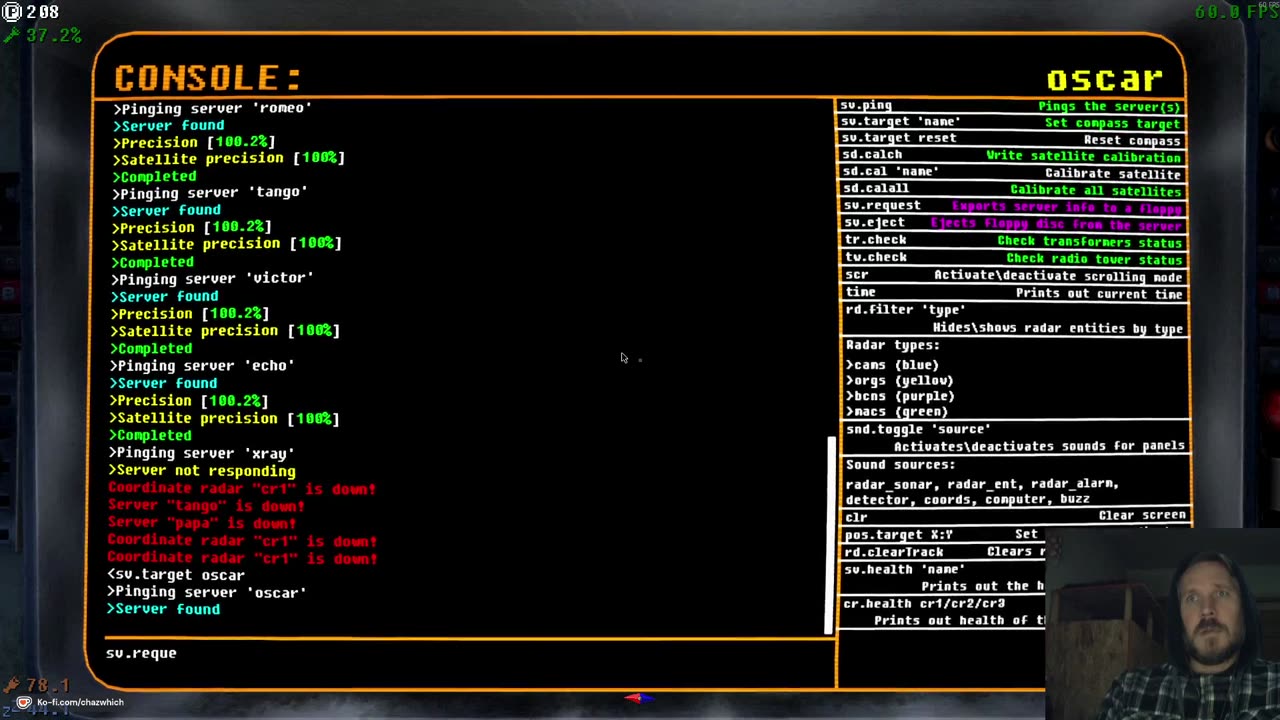Click the 'sv.request' help row
Image resolution: width=1280 pixels, height=720 pixels.
click(x=1012, y=207)
